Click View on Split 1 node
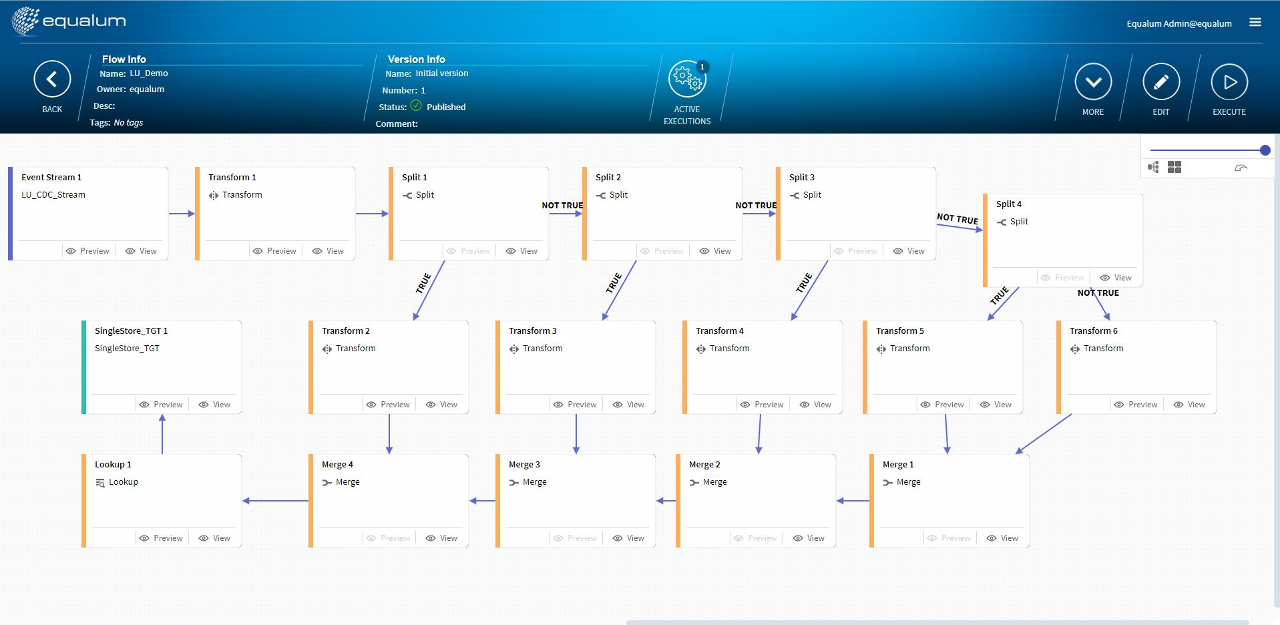 click(522, 251)
